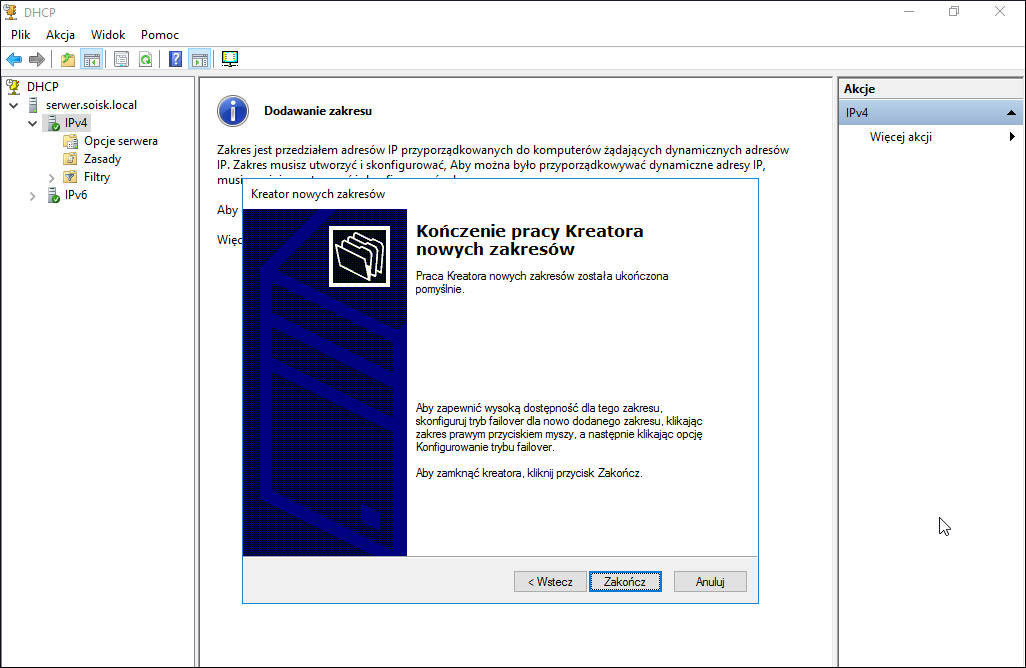This screenshot has height=668, width=1026.
Task: Toggle Show/Hide Console Tree toolbar button
Action: tap(92, 60)
